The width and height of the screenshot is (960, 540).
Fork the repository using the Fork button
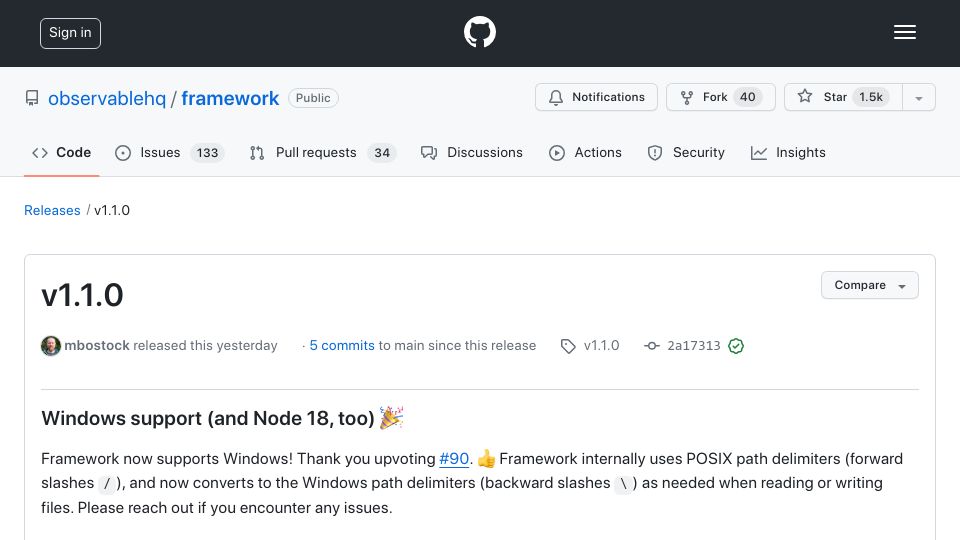[721, 97]
